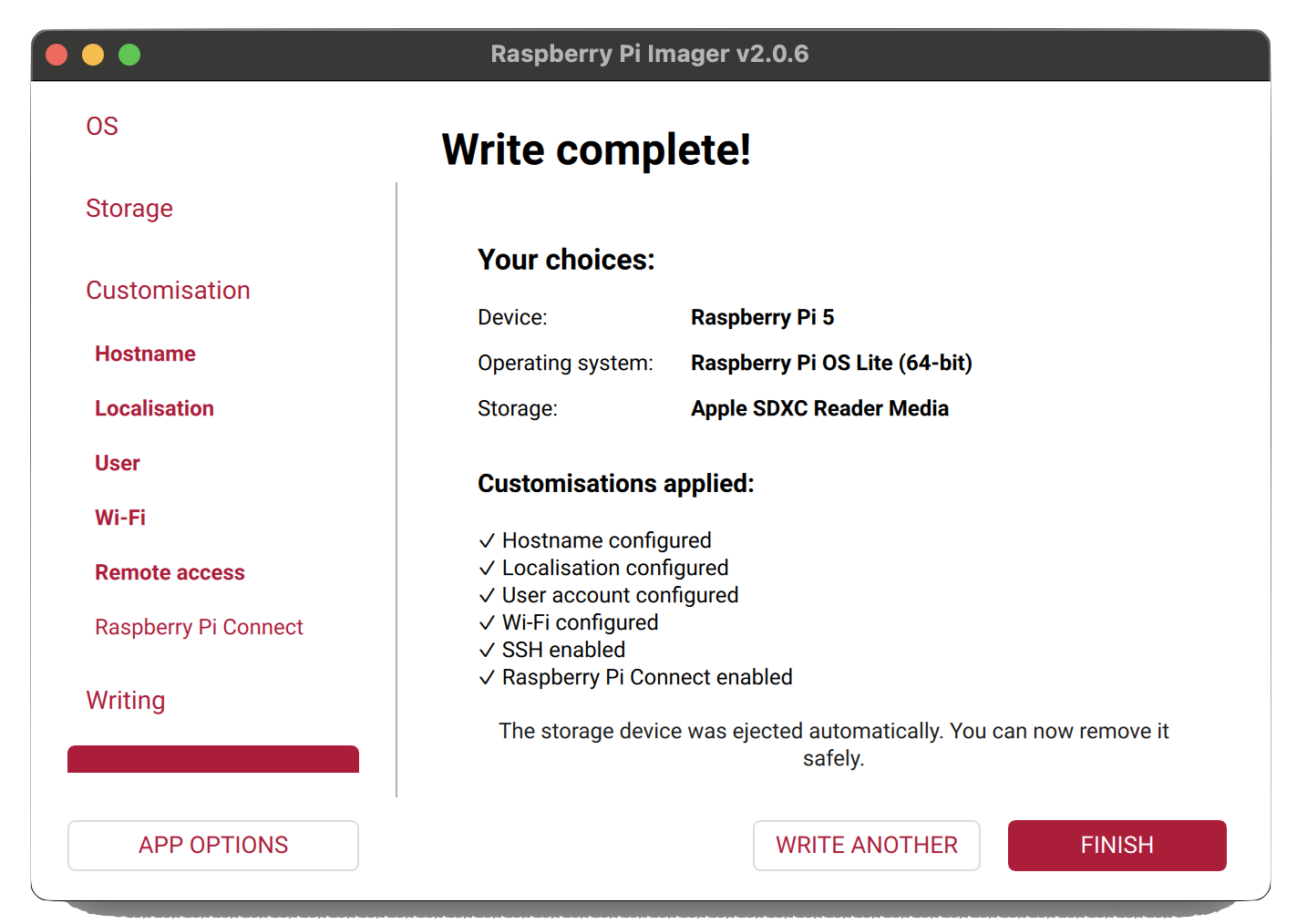Select the Writing section
1307x924 pixels.
pyautogui.click(x=125, y=700)
